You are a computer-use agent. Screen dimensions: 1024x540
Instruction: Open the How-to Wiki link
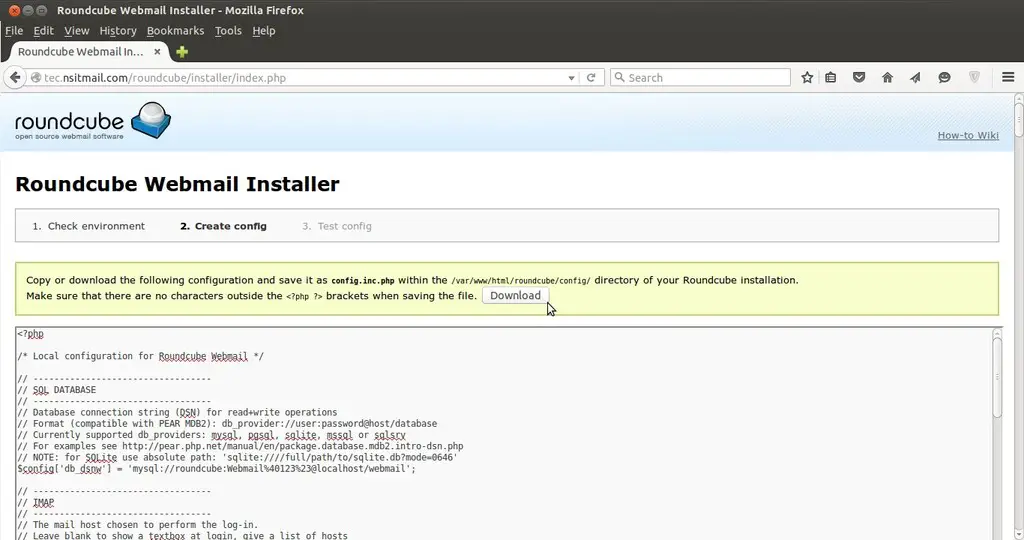(968, 135)
